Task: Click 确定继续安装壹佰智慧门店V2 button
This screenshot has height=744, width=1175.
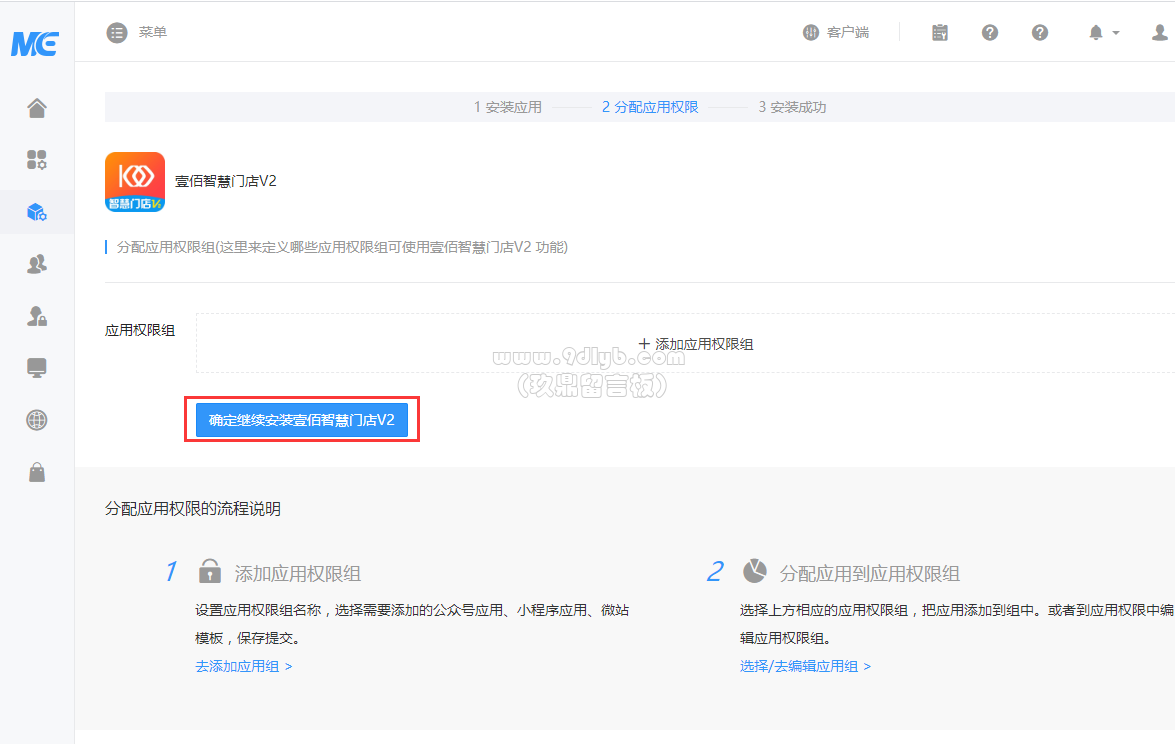Action: (302, 420)
